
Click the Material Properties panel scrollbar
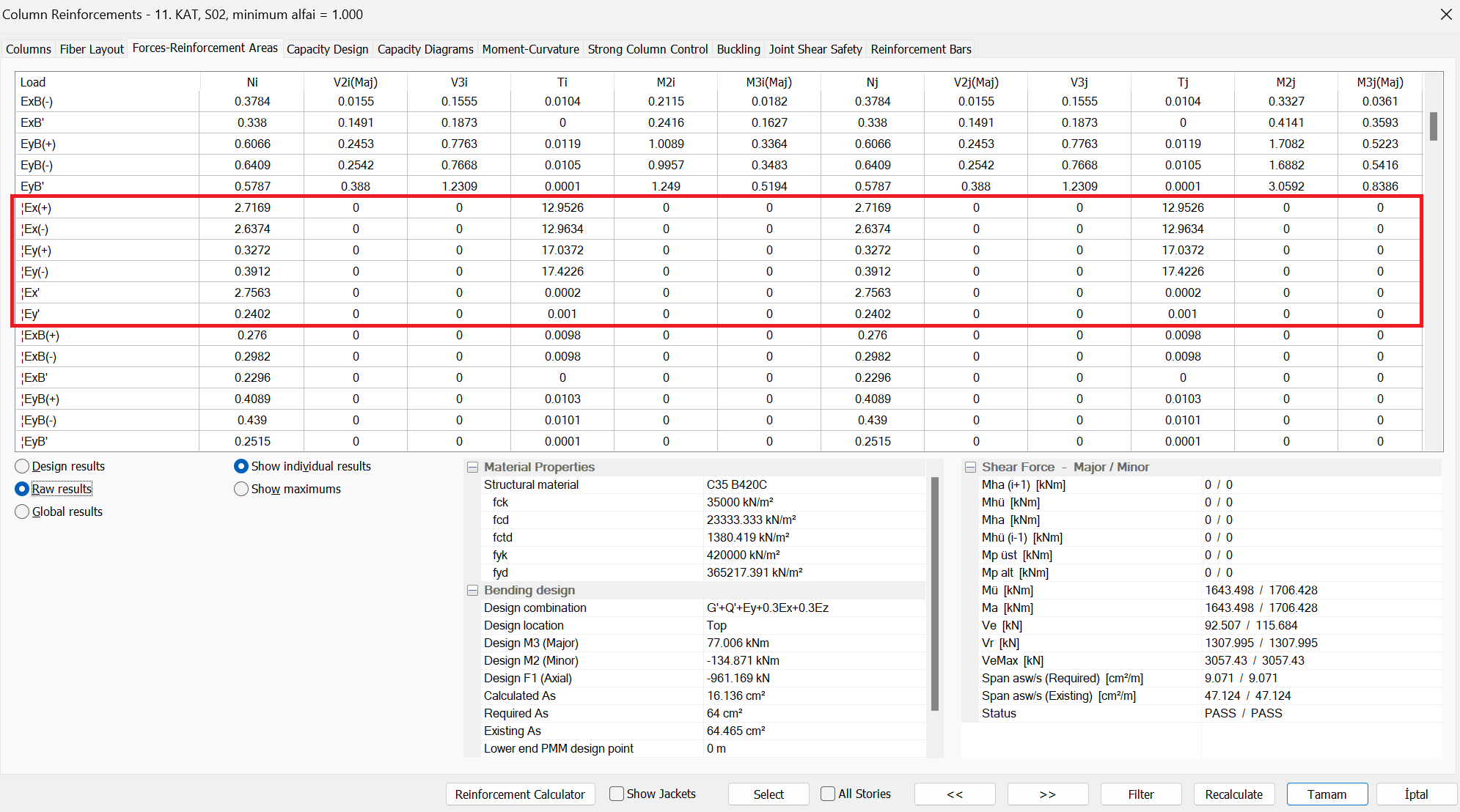click(x=934, y=594)
